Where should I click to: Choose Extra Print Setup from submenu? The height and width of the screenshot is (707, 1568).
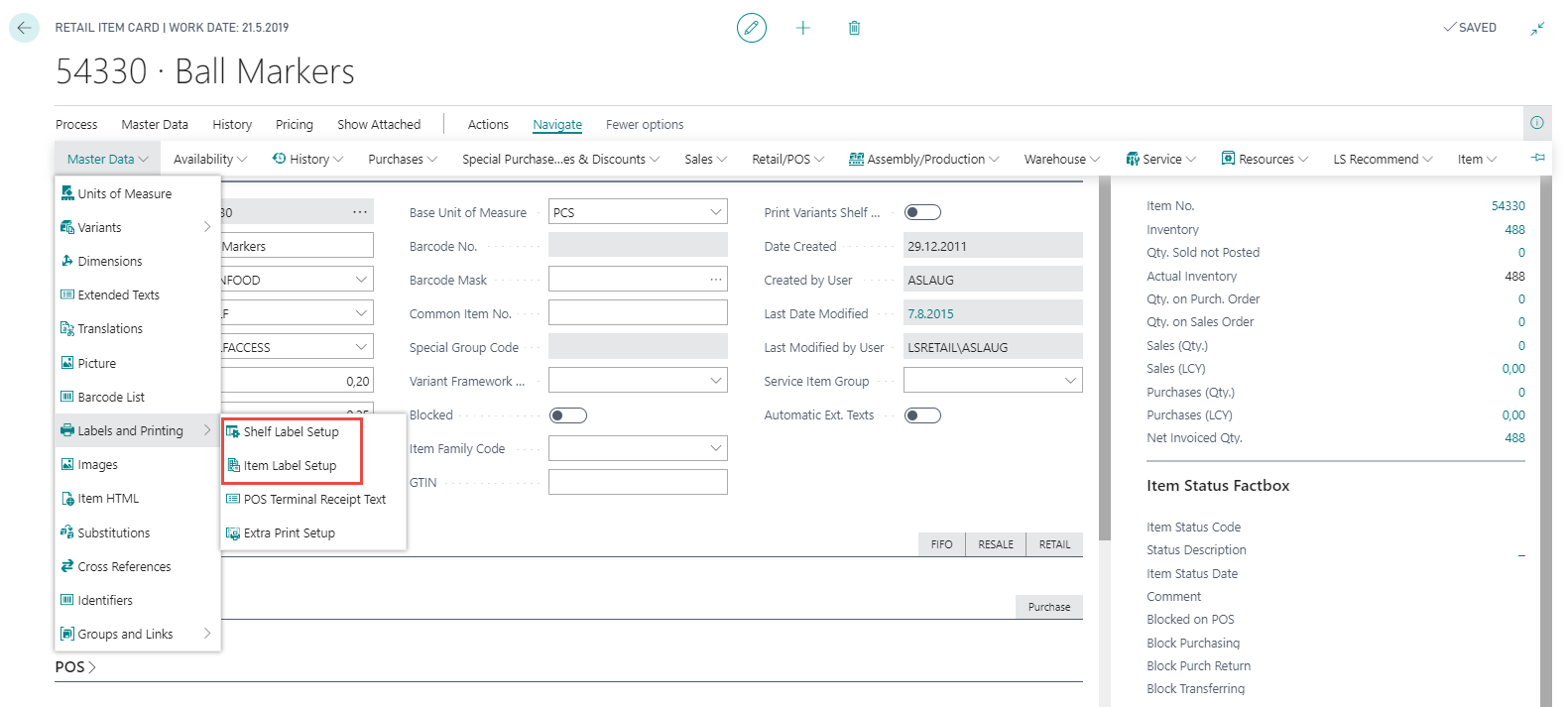click(x=290, y=533)
